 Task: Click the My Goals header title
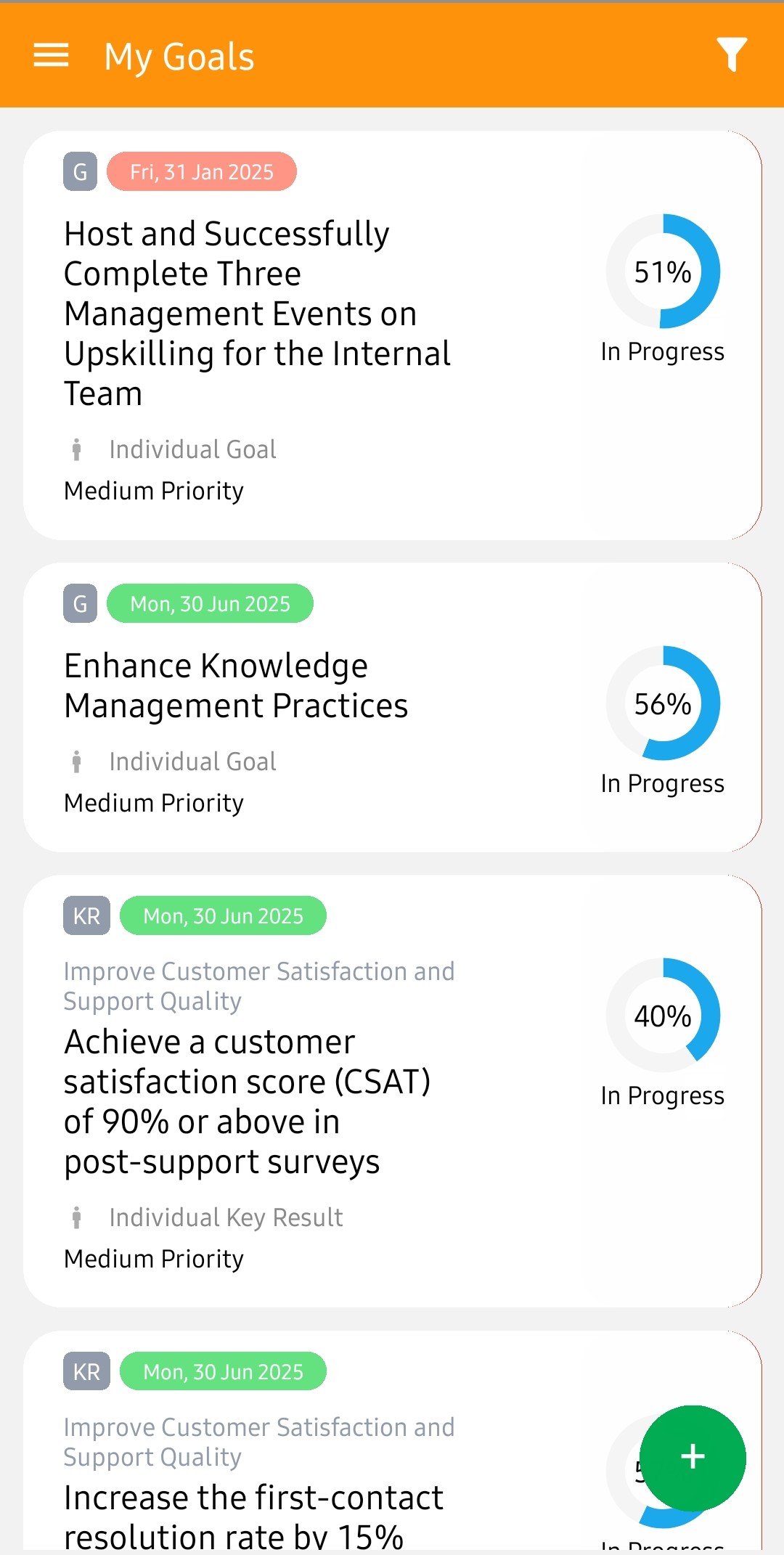pyautogui.click(x=179, y=57)
